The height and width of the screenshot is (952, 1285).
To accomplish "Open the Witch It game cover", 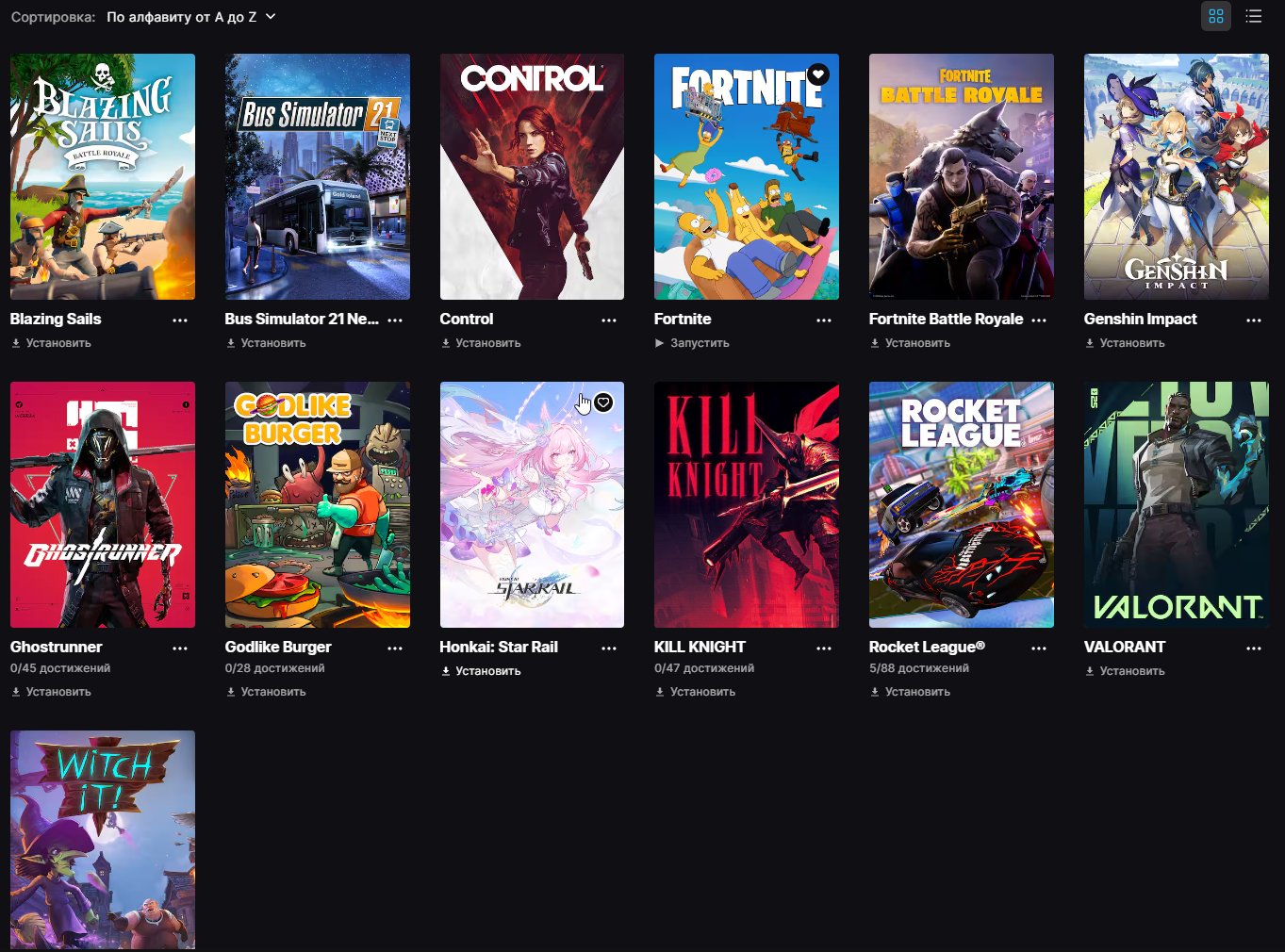I will pyautogui.click(x=103, y=839).
